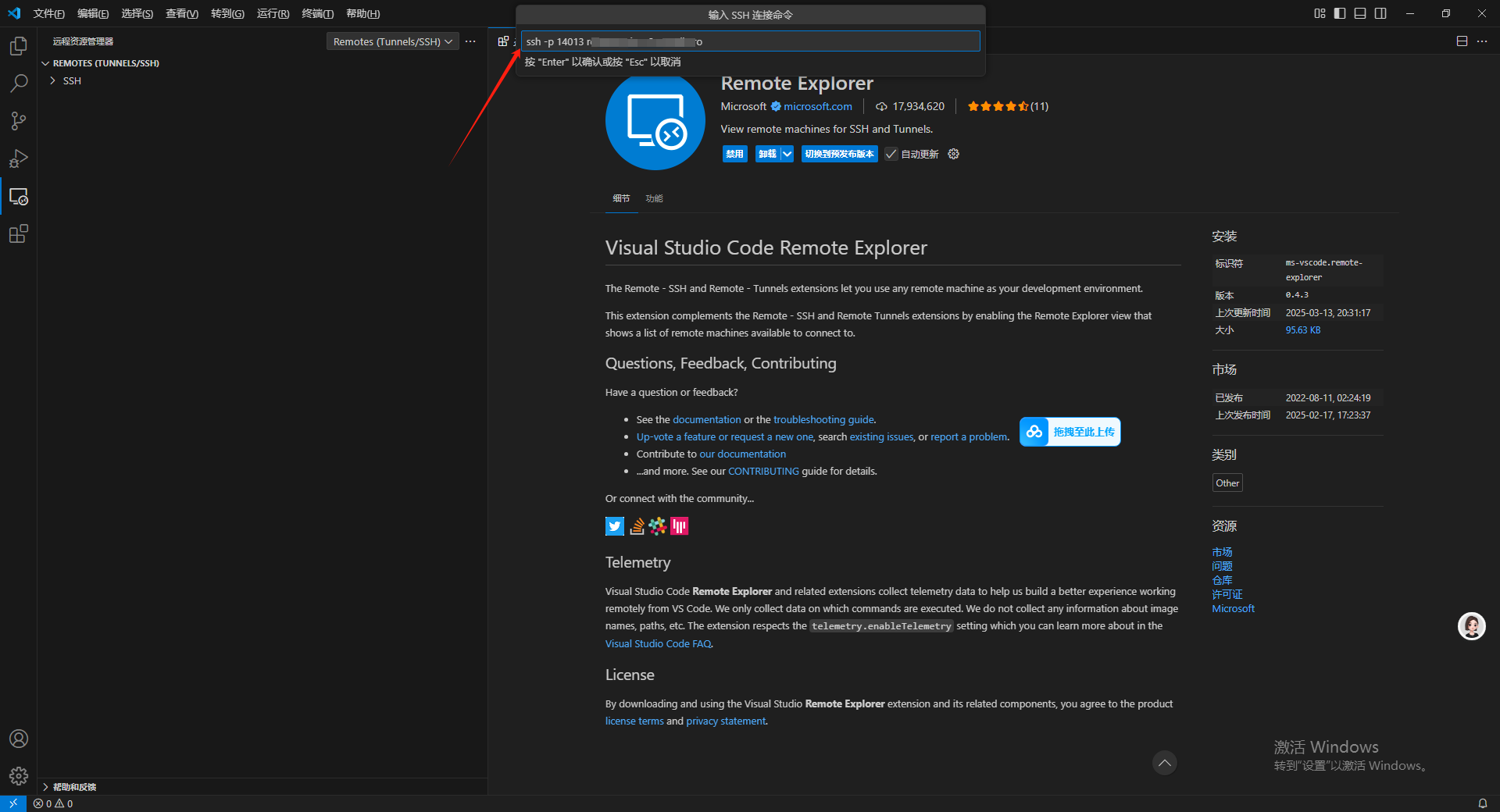This screenshot has height=812, width=1500.
Task: Open the 仓库 repository resource link
Action: 1222,581
